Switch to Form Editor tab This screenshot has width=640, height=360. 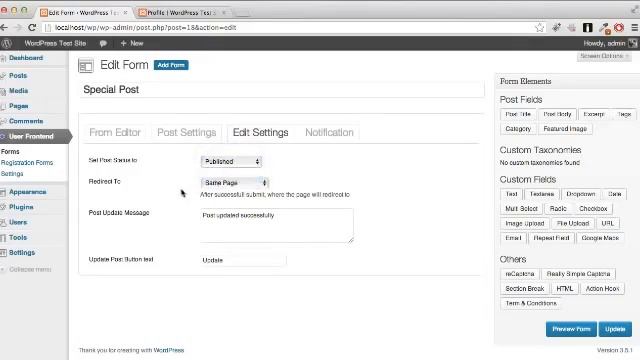(x=115, y=133)
